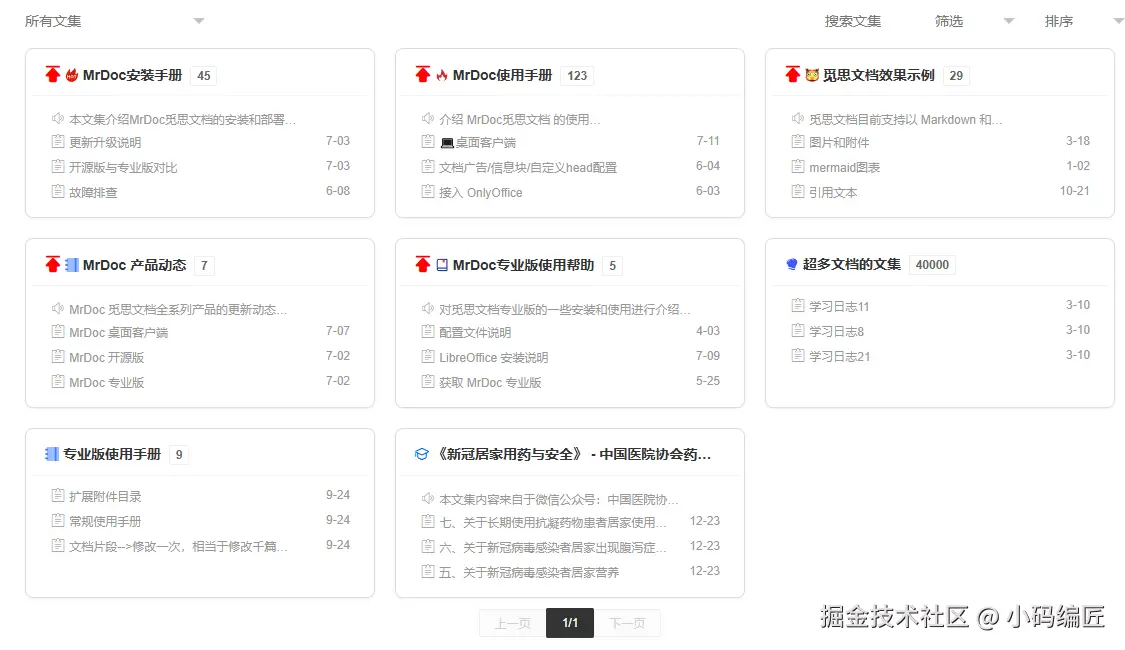Click red pin icon on MrDoc专业版使用帮助
Screen dimensions: 1125x650
click(423, 264)
